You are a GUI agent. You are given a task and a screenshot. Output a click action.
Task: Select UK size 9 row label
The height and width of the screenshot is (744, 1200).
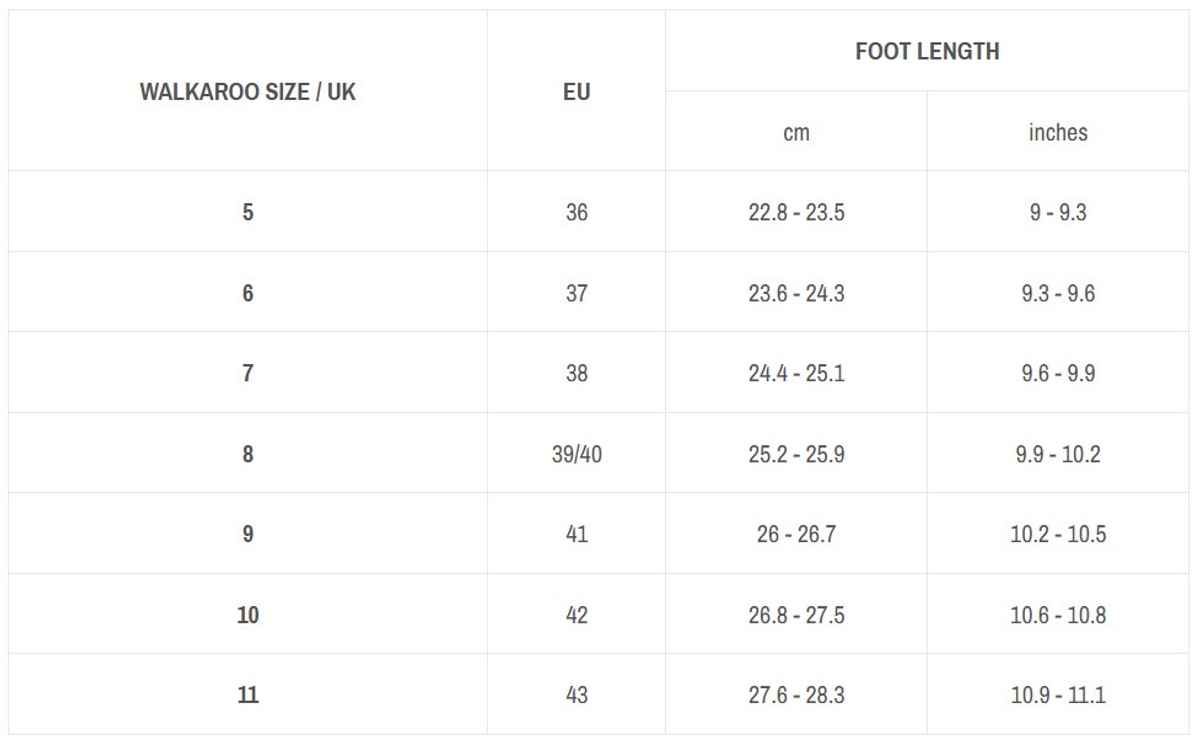point(248,534)
